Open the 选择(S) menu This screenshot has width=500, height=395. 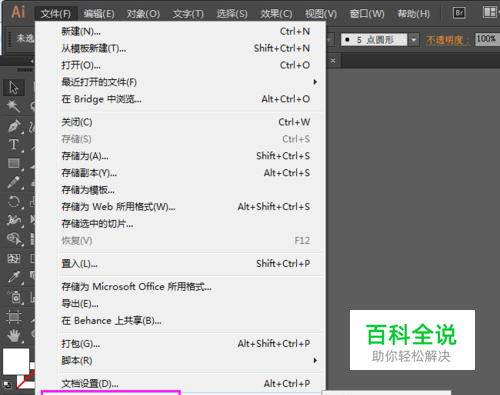pos(232,14)
